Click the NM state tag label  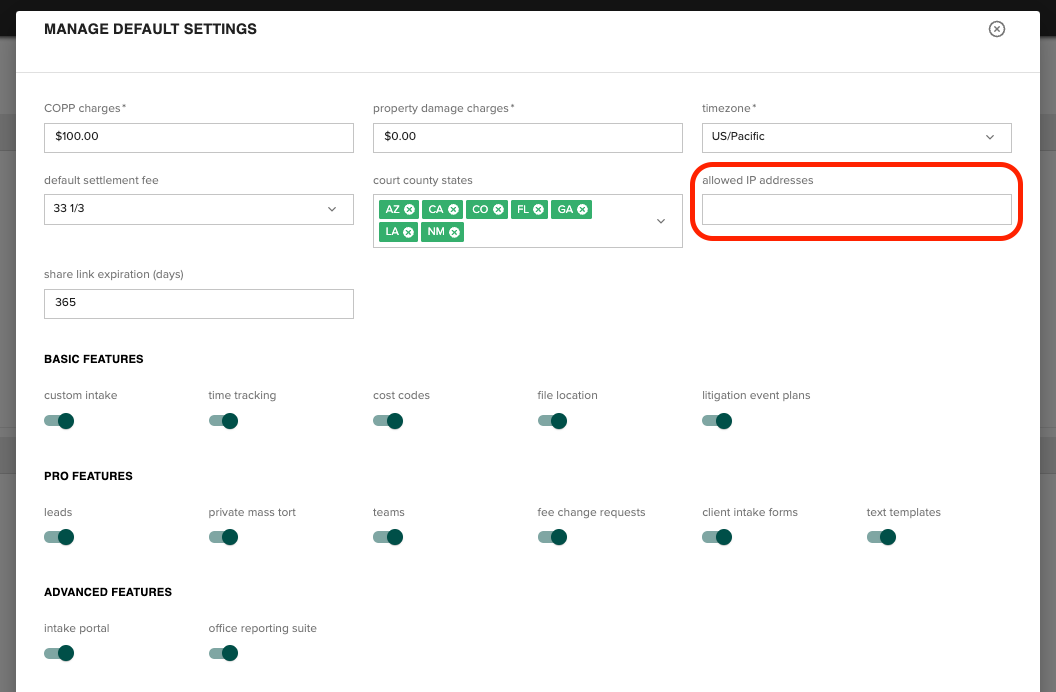tap(436, 232)
